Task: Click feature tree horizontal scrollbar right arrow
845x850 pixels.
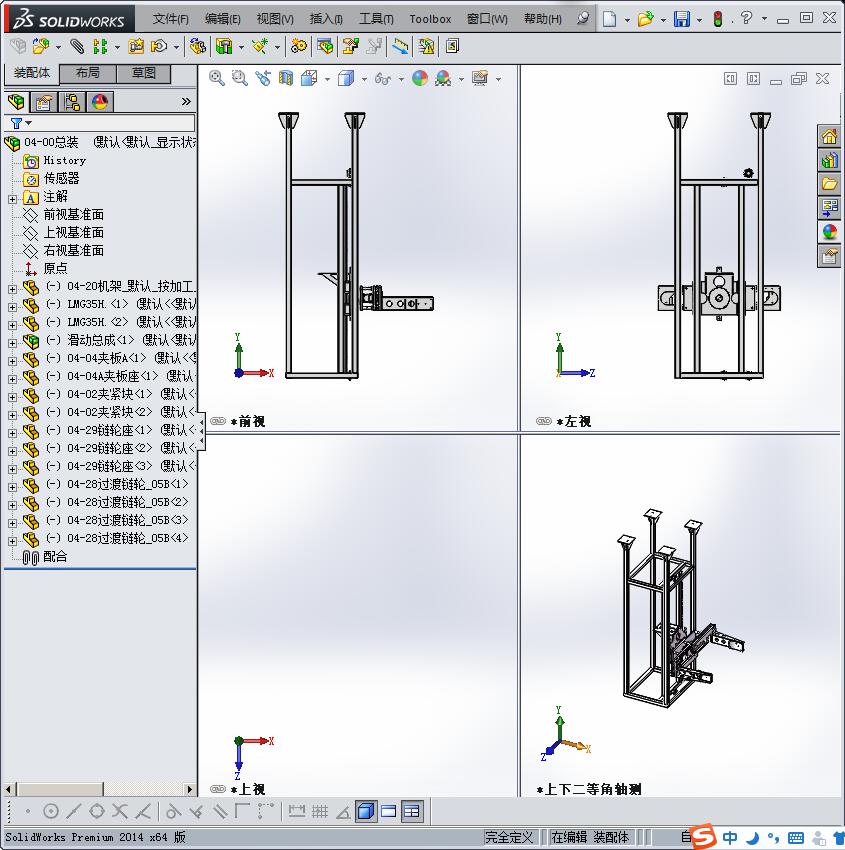Action: pos(190,789)
